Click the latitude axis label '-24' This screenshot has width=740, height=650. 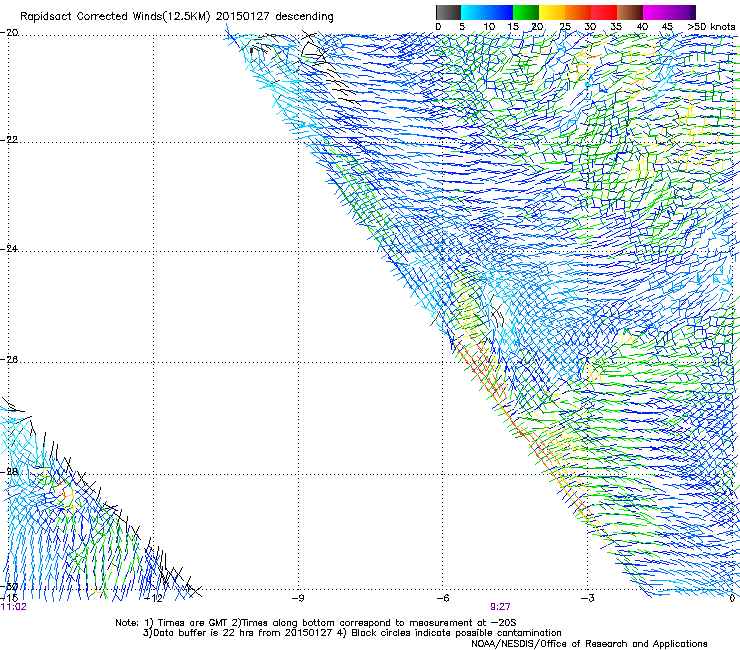tap(10, 248)
